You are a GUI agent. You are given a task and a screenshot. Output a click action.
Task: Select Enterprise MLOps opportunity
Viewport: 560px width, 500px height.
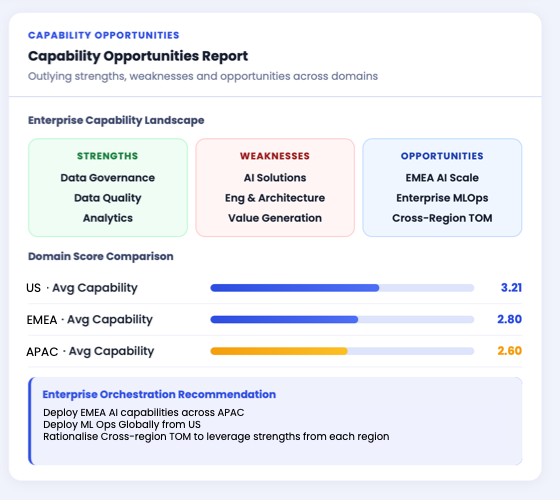(442, 198)
